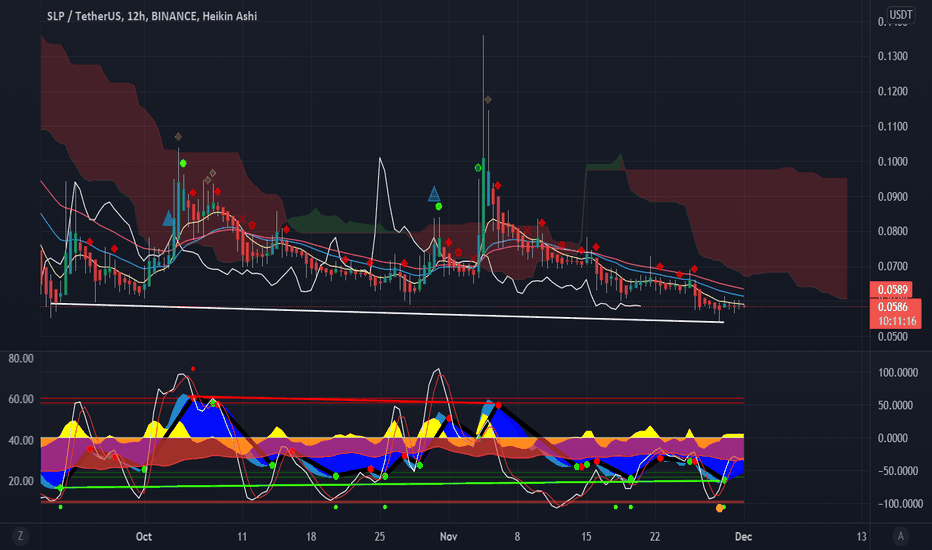932x550 pixels.
Task: Click the 0.1100 price axis value
Action: 893,126
